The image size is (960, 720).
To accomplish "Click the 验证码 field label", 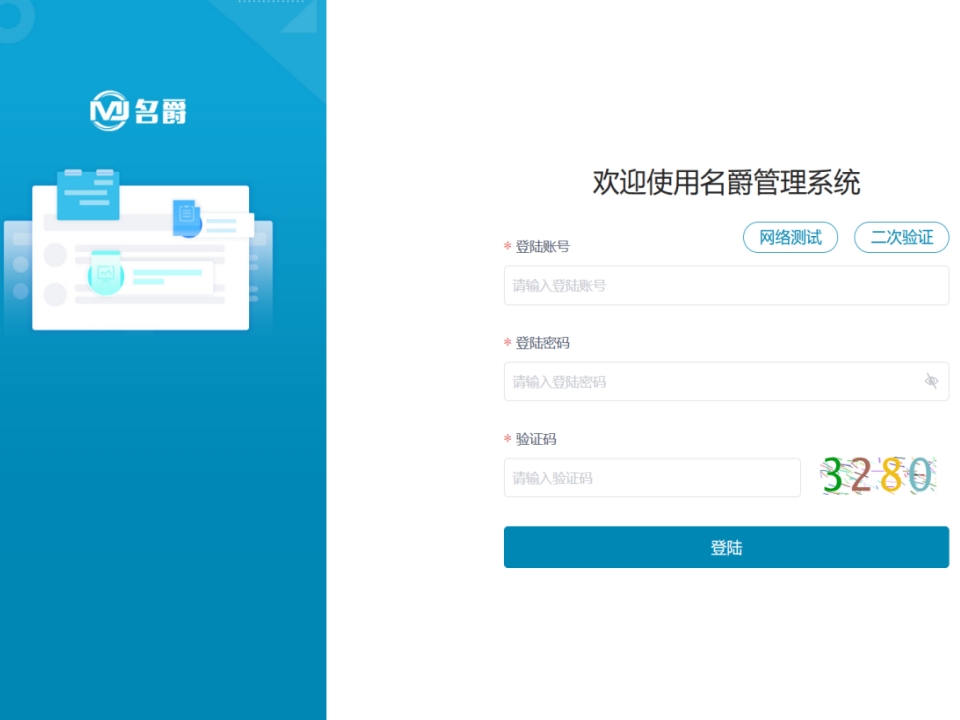I will [536, 439].
